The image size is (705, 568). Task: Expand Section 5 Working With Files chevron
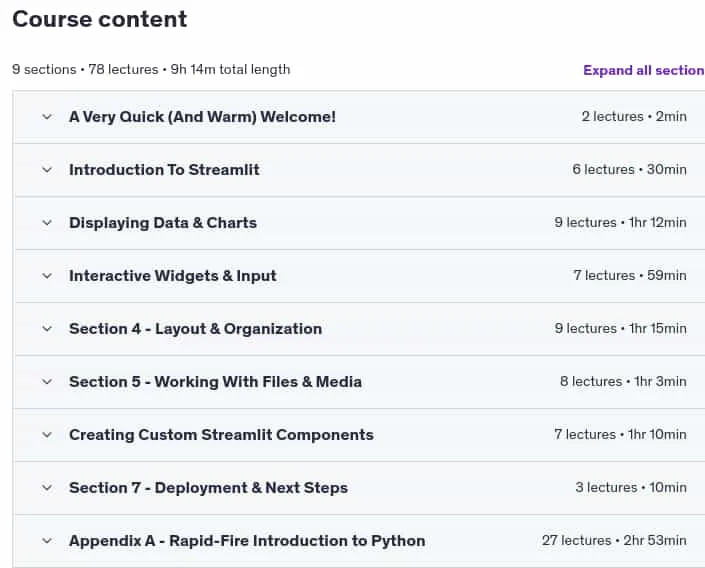47,382
